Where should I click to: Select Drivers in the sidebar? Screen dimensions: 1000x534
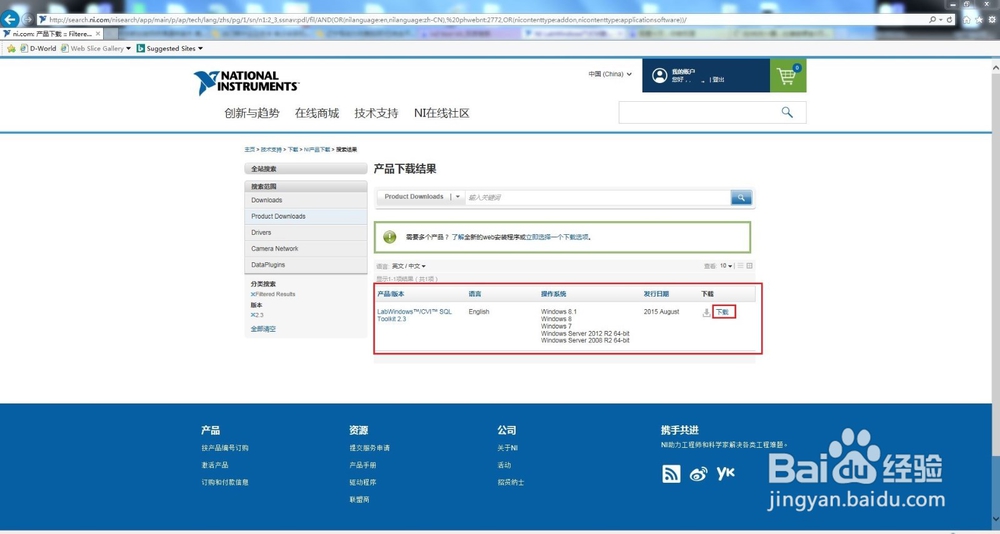305,233
